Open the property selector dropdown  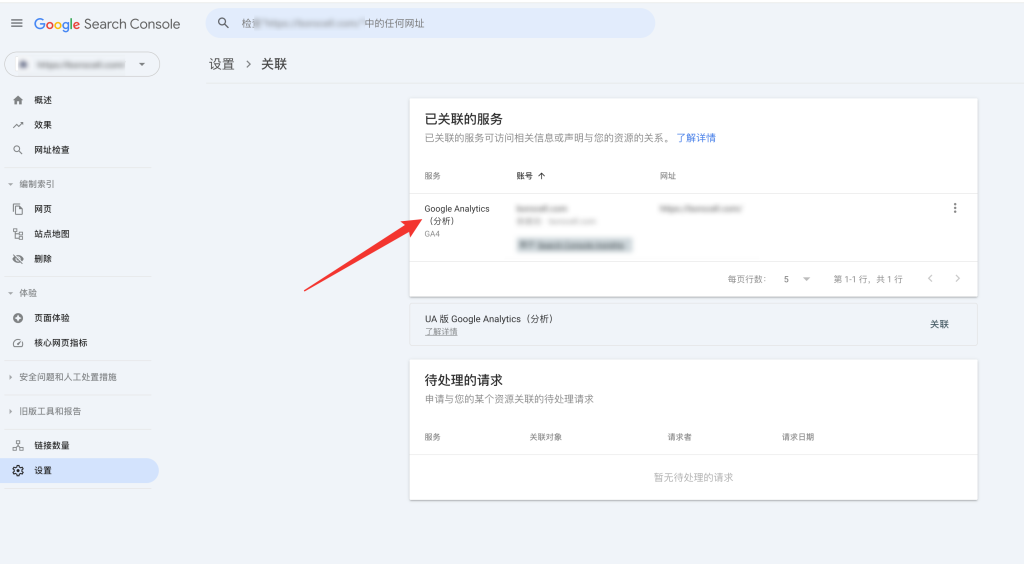[x=82, y=64]
